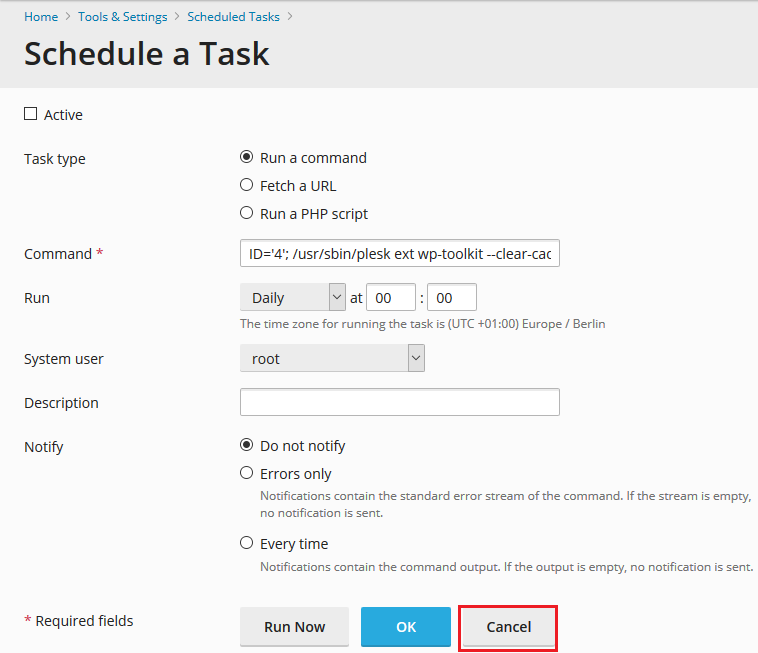Open Tools & Settings breadcrumb link
Screen dimensions: 758x653
[x=123, y=17]
